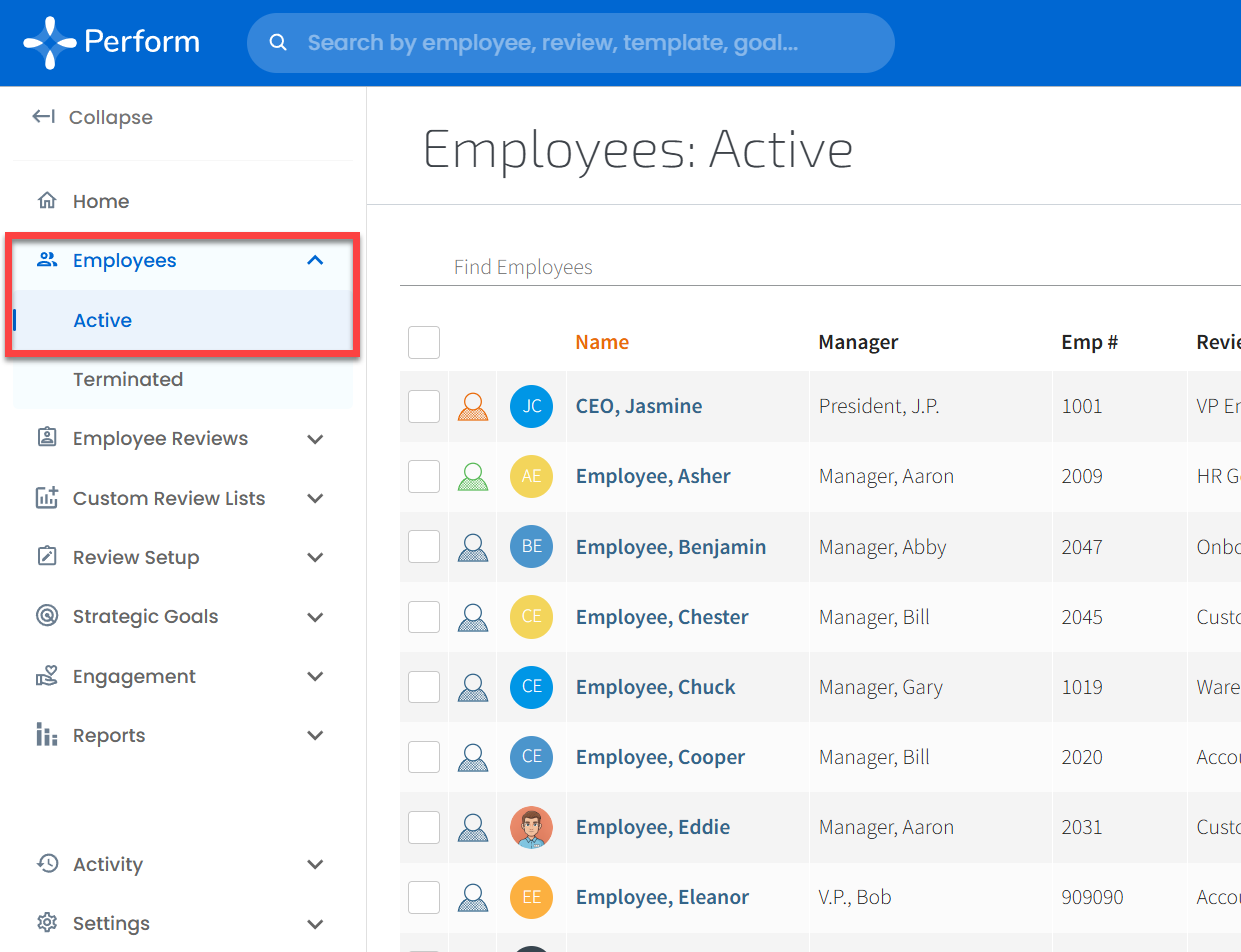1241x952 pixels.
Task: Click the global search field
Action: point(570,43)
